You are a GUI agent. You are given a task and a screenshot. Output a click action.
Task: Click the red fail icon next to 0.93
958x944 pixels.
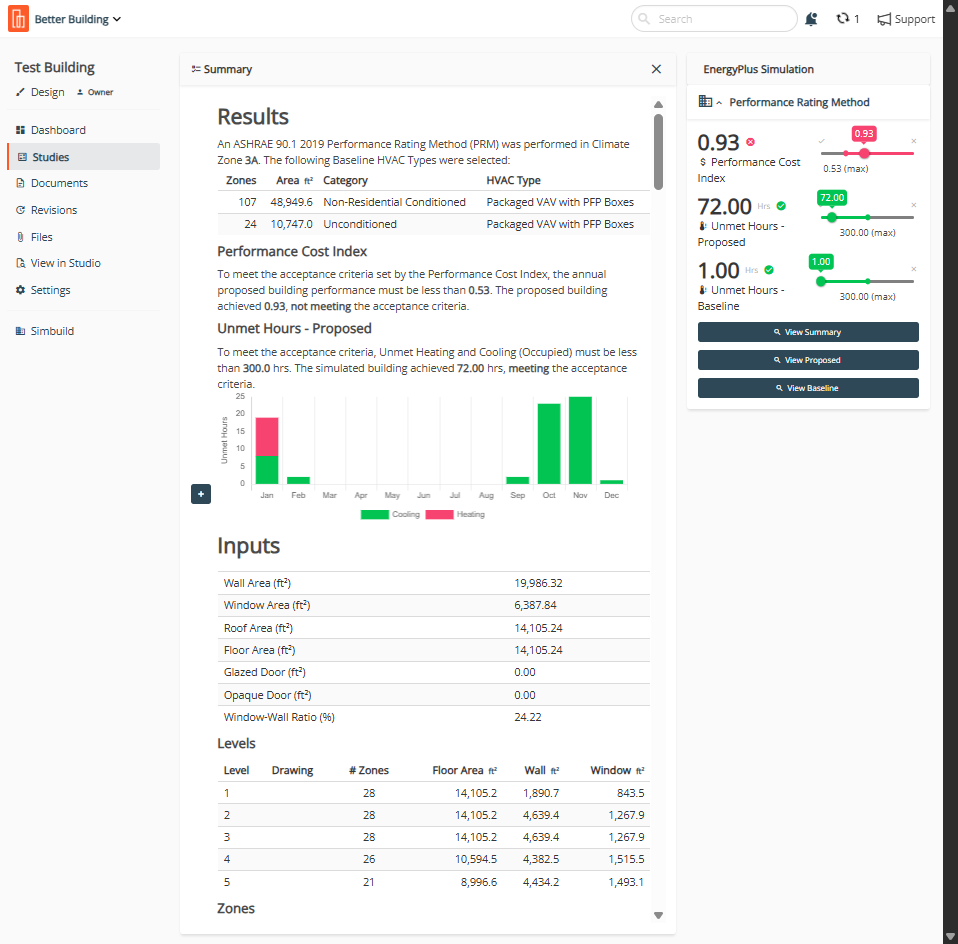pos(750,142)
